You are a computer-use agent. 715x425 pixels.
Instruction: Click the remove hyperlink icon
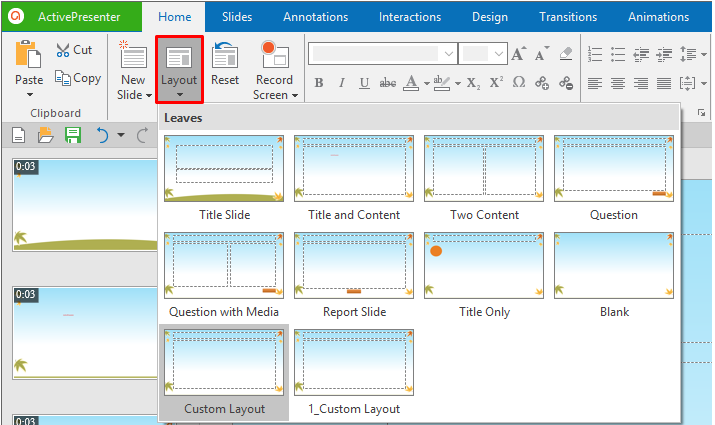pos(566,83)
